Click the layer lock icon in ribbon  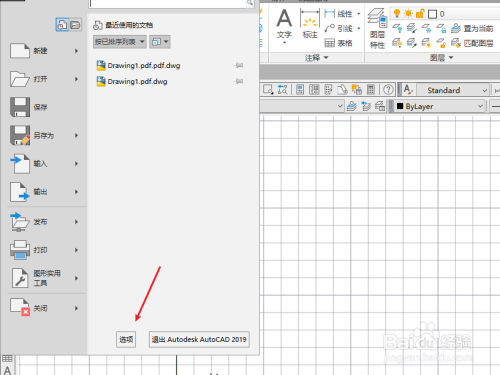[x=441, y=29]
